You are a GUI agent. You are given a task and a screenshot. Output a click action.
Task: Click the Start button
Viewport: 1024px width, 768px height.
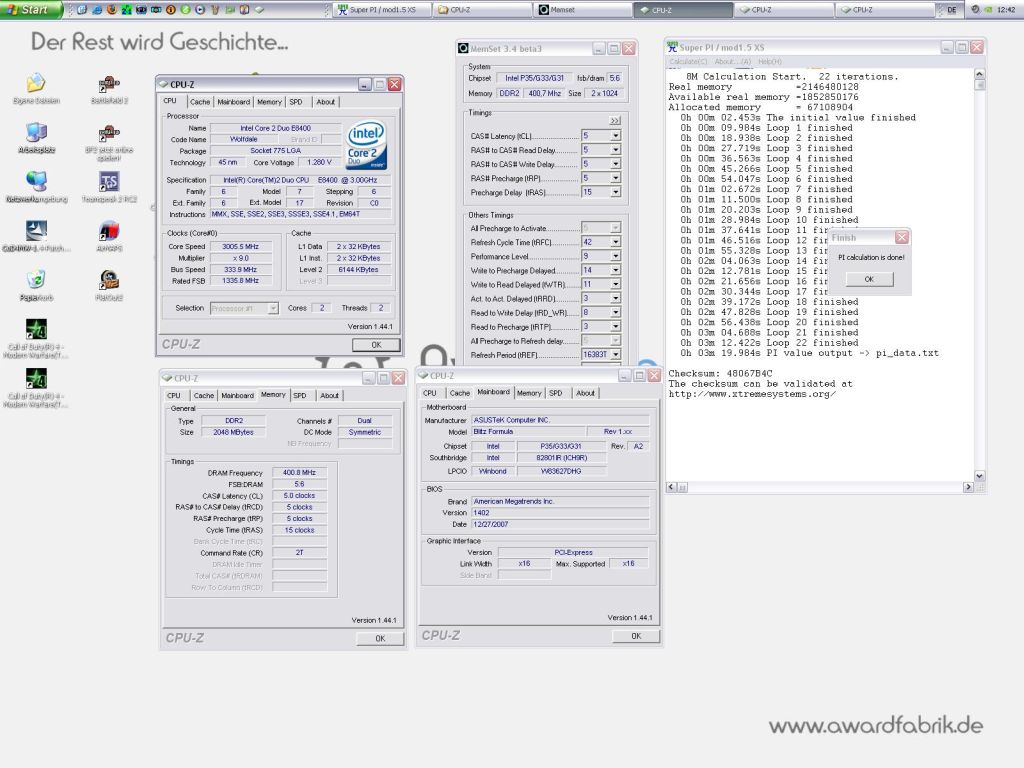(x=31, y=9)
